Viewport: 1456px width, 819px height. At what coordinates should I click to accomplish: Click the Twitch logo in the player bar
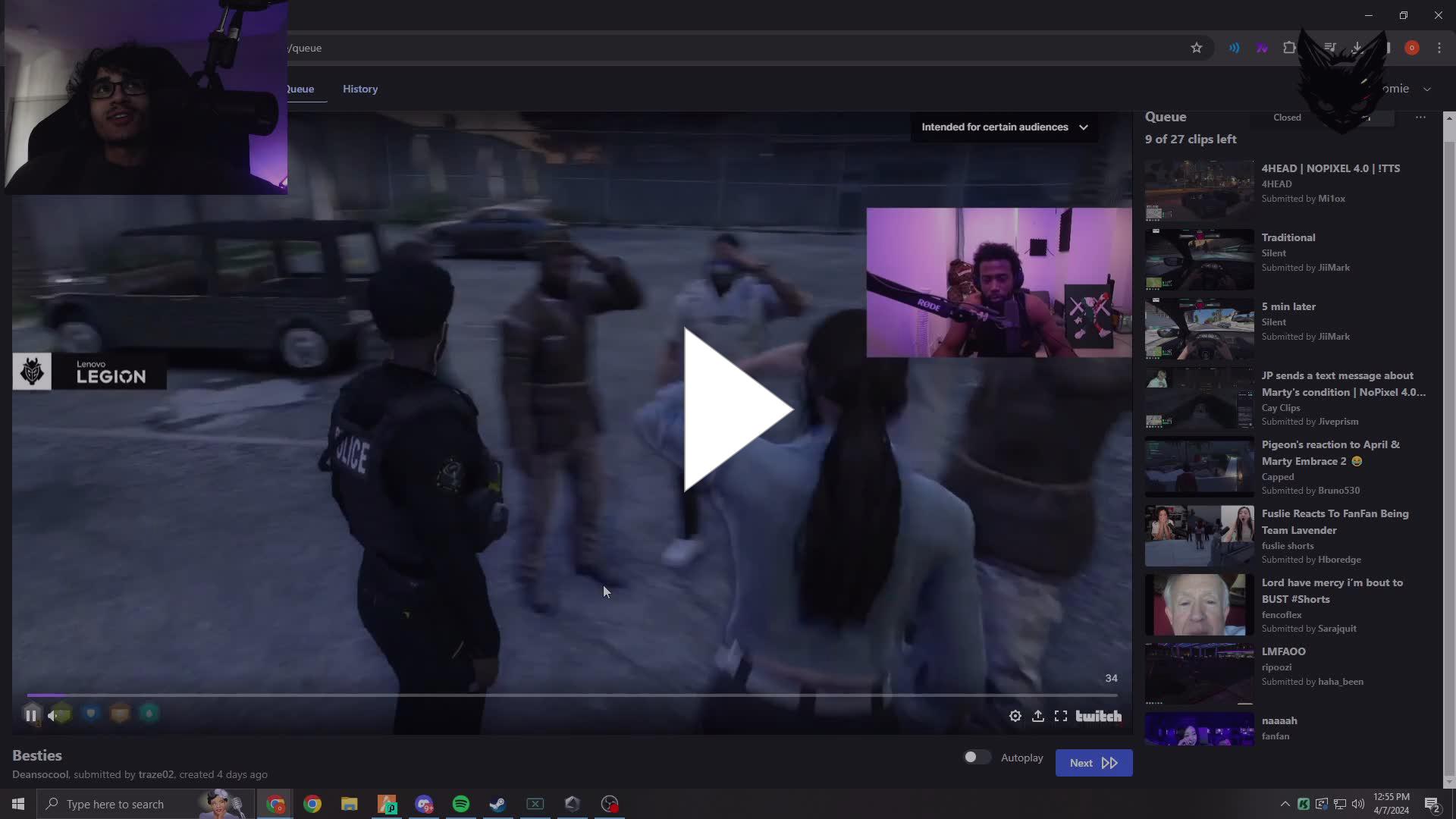(x=1097, y=715)
